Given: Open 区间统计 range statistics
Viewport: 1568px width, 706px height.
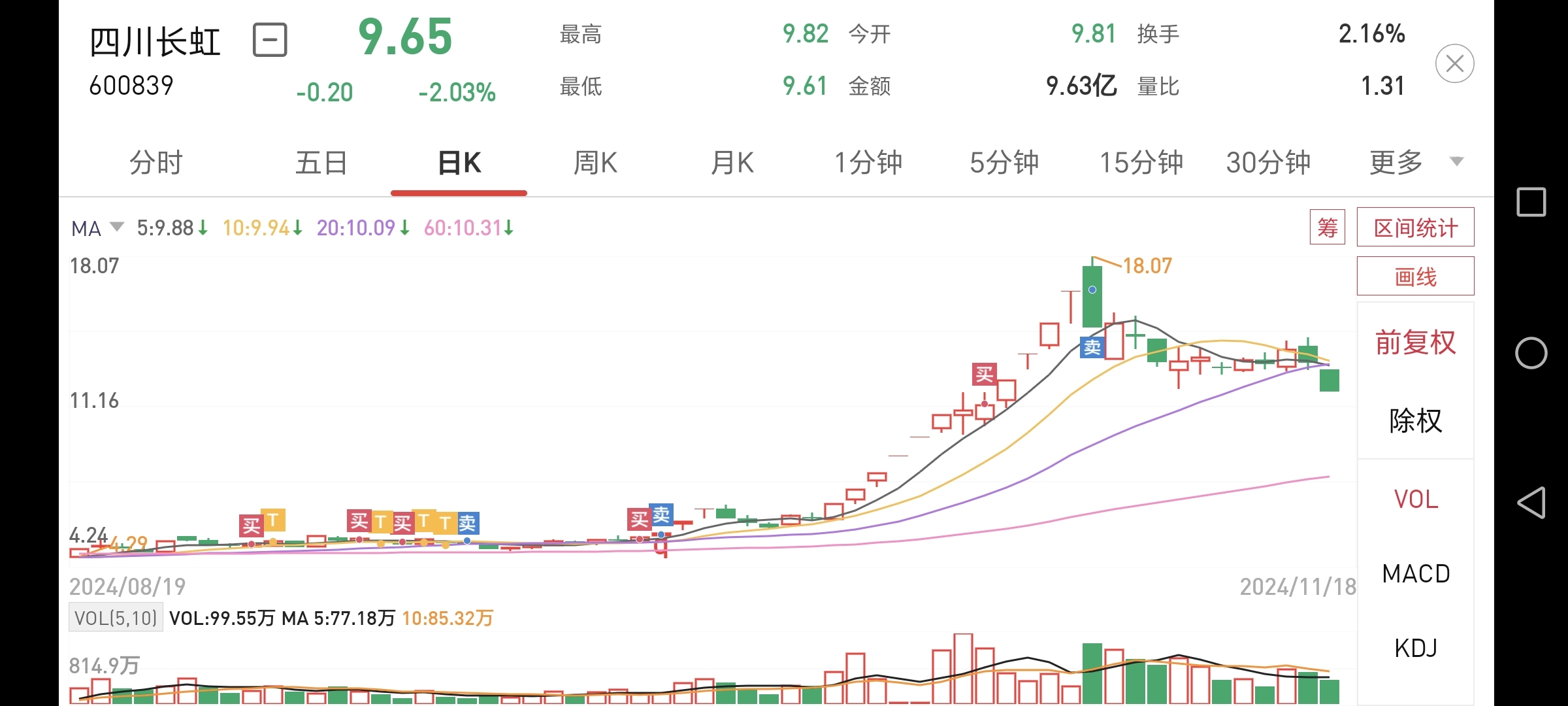Looking at the screenshot, I should (1415, 227).
